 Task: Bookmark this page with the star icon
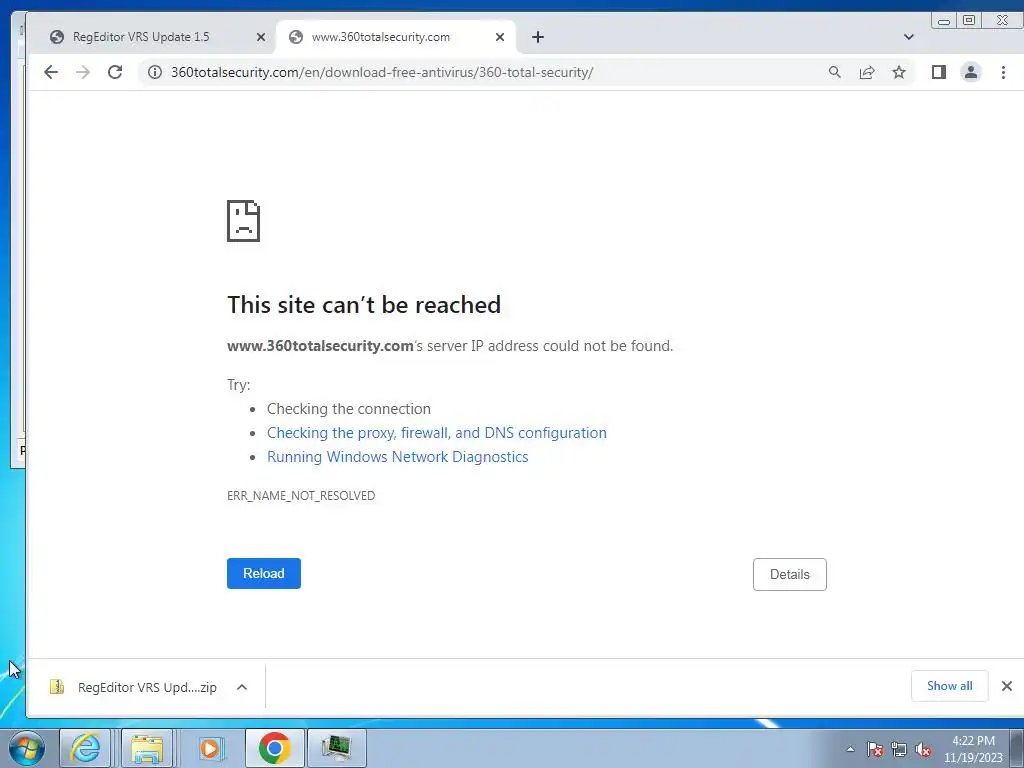tap(899, 72)
